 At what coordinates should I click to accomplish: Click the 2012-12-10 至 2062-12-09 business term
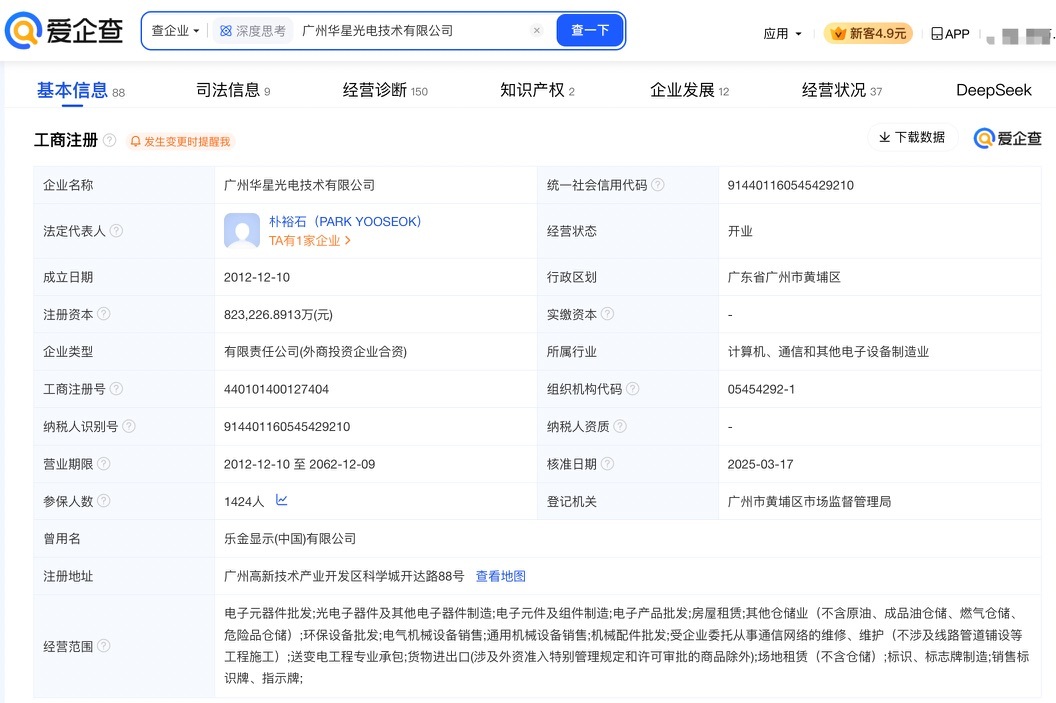299,464
